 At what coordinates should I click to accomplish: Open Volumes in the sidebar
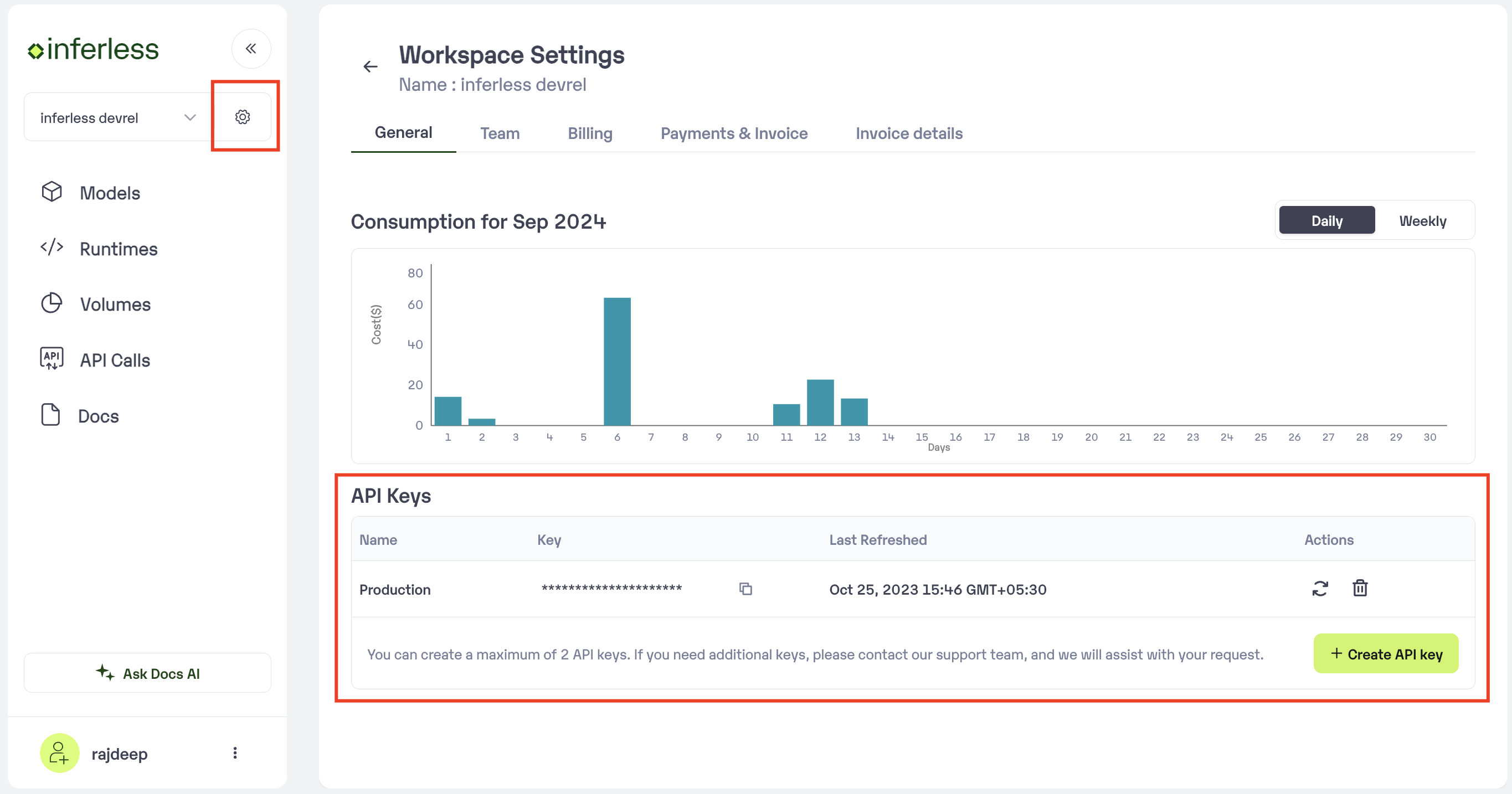(x=115, y=305)
